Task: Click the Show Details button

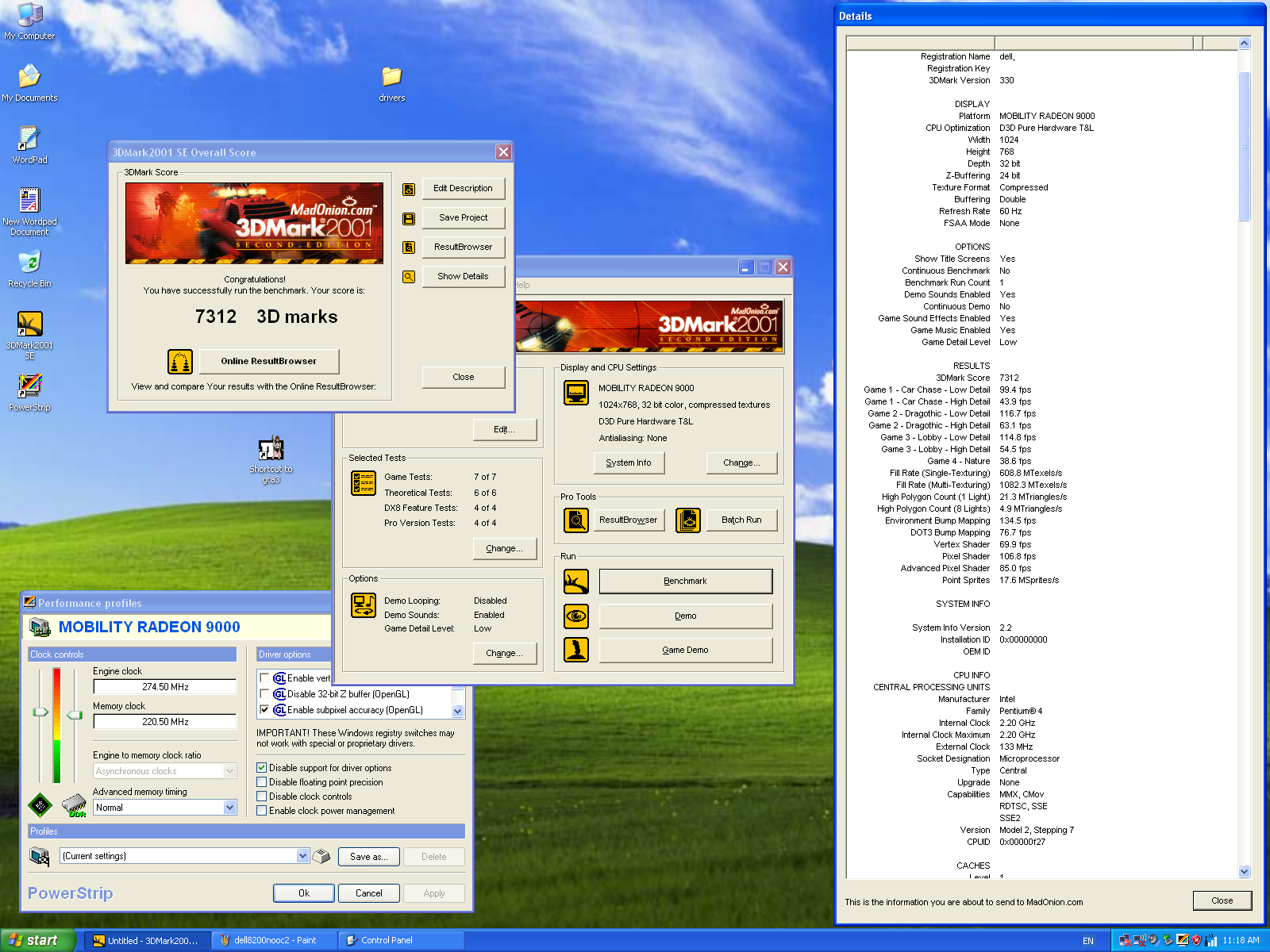Action: tap(464, 277)
